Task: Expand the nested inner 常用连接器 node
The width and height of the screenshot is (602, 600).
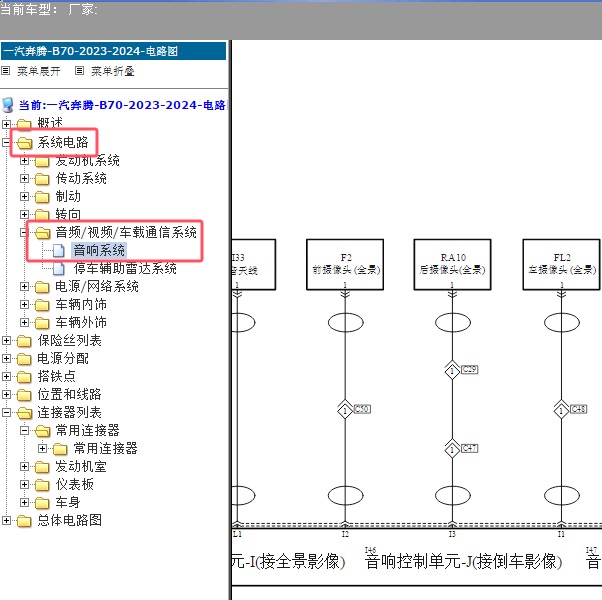Action: 42,449
